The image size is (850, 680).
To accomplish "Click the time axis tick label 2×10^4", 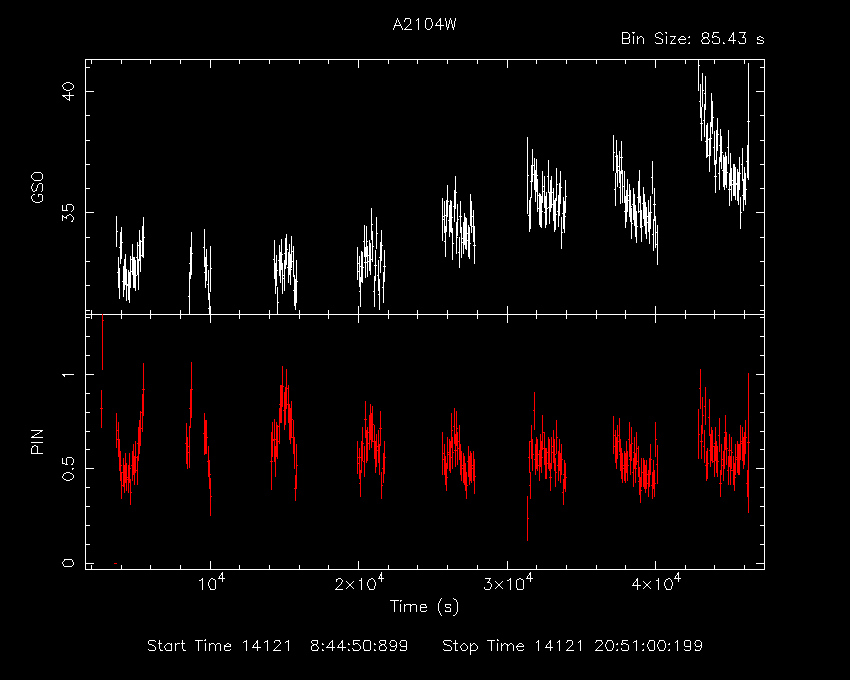I will 359,583.
